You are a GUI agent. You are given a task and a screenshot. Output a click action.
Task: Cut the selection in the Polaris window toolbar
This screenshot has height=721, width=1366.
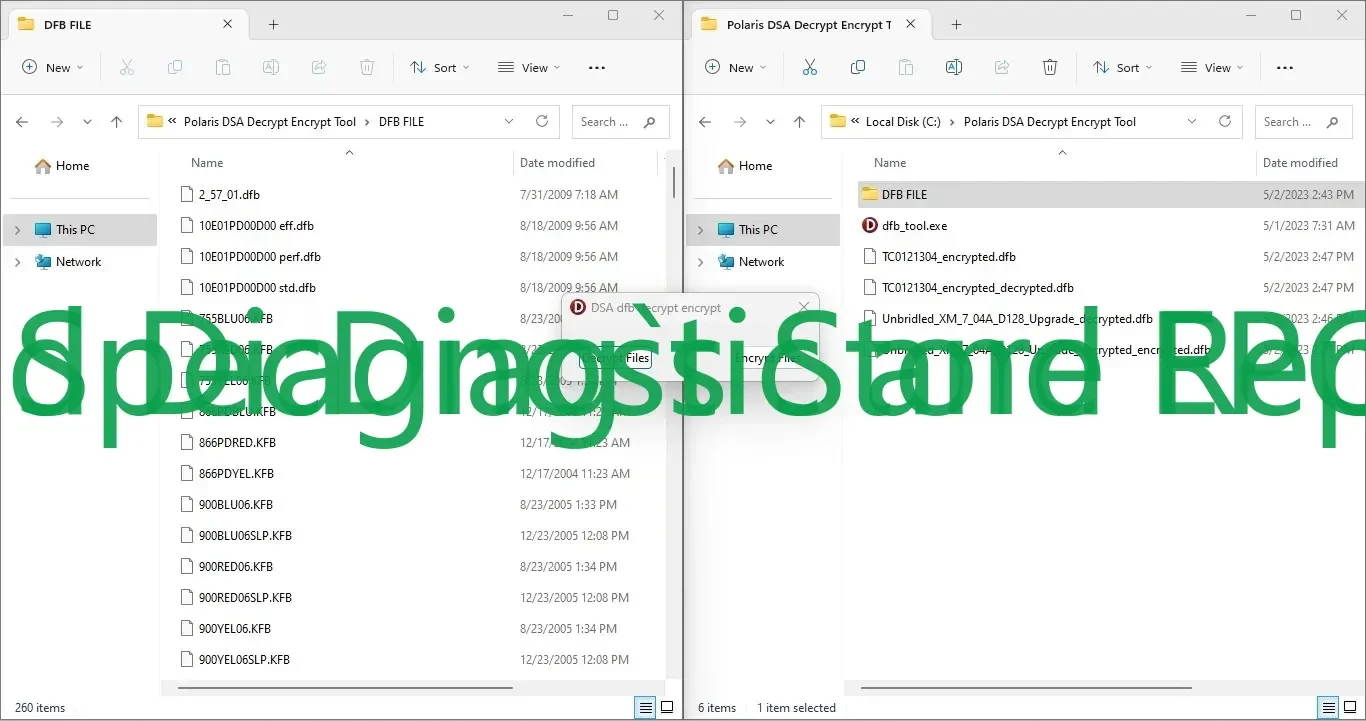pyautogui.click(x=810, y=68)
